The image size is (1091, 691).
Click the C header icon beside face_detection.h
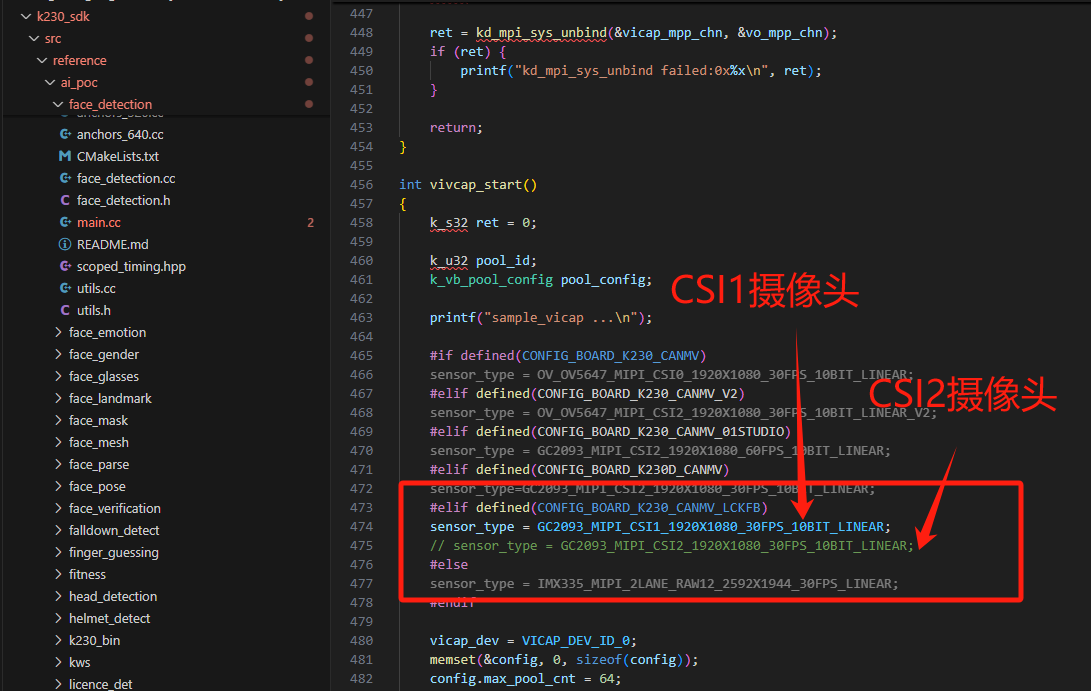coord(65,200)
